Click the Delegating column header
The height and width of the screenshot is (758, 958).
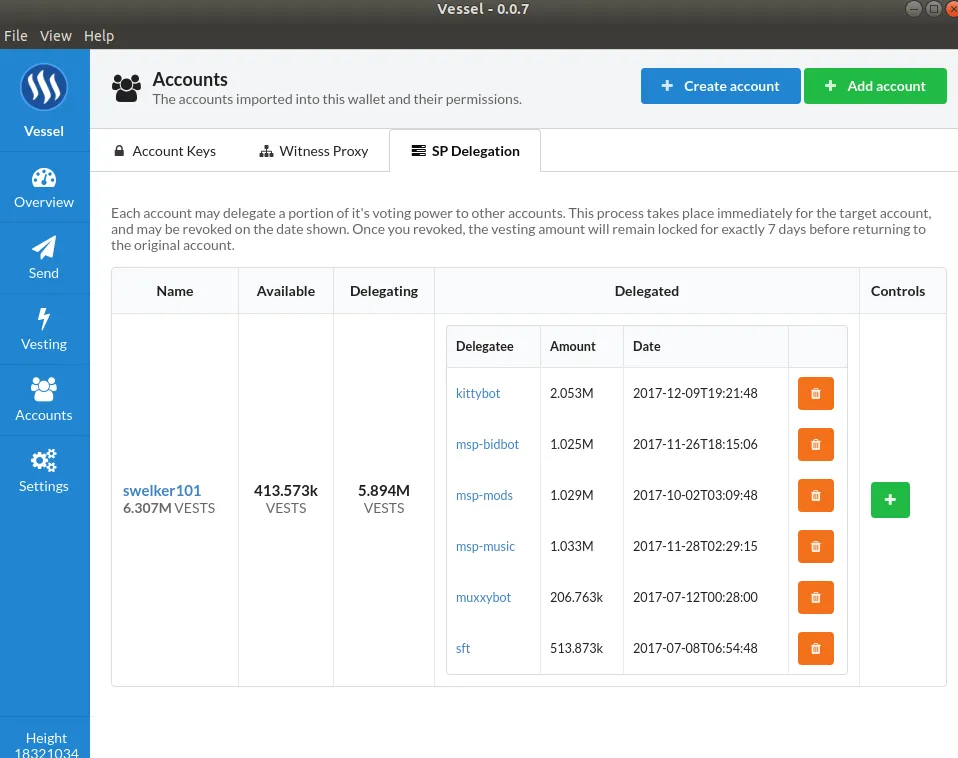pos(384,291)
